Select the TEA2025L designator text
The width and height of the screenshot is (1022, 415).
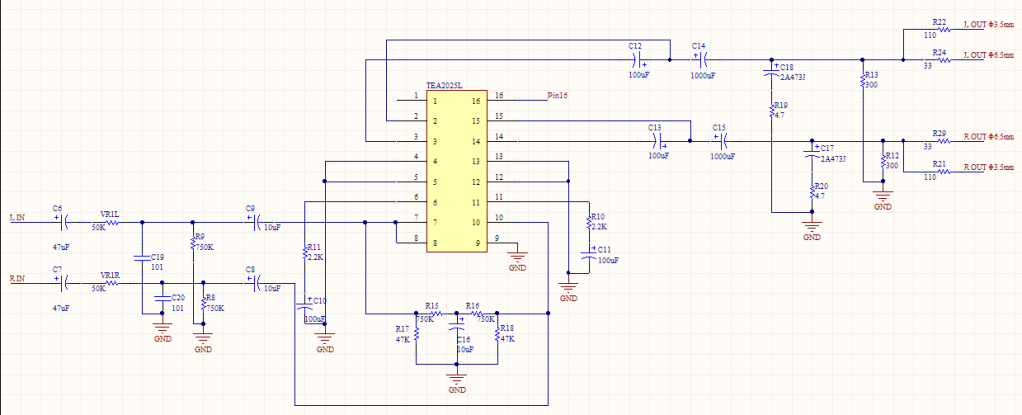[x=446, y=87]
